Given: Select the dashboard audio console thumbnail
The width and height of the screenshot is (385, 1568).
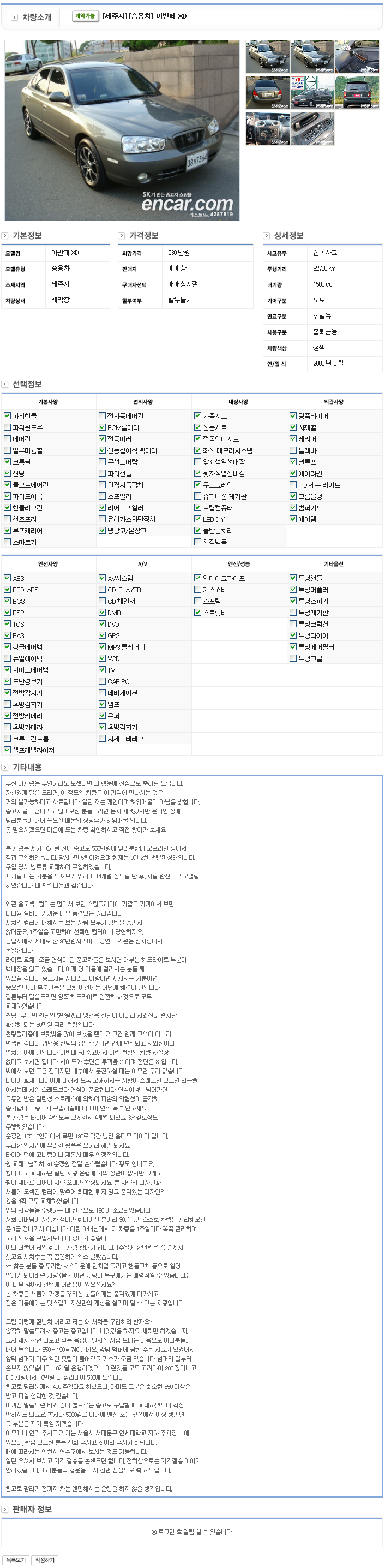Looking at the screenshot, I should point(268,128).
